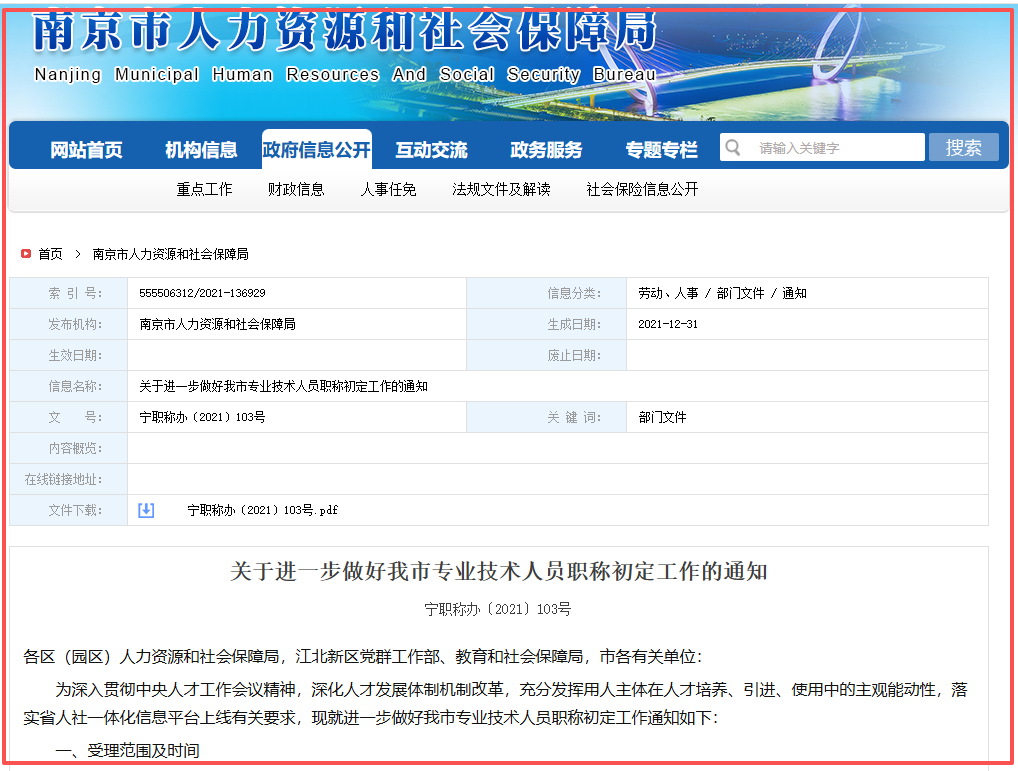The image size is (1018, 771).
Task: Click the blue download icon beside 文件下载
Action: [x=146, y=510]
